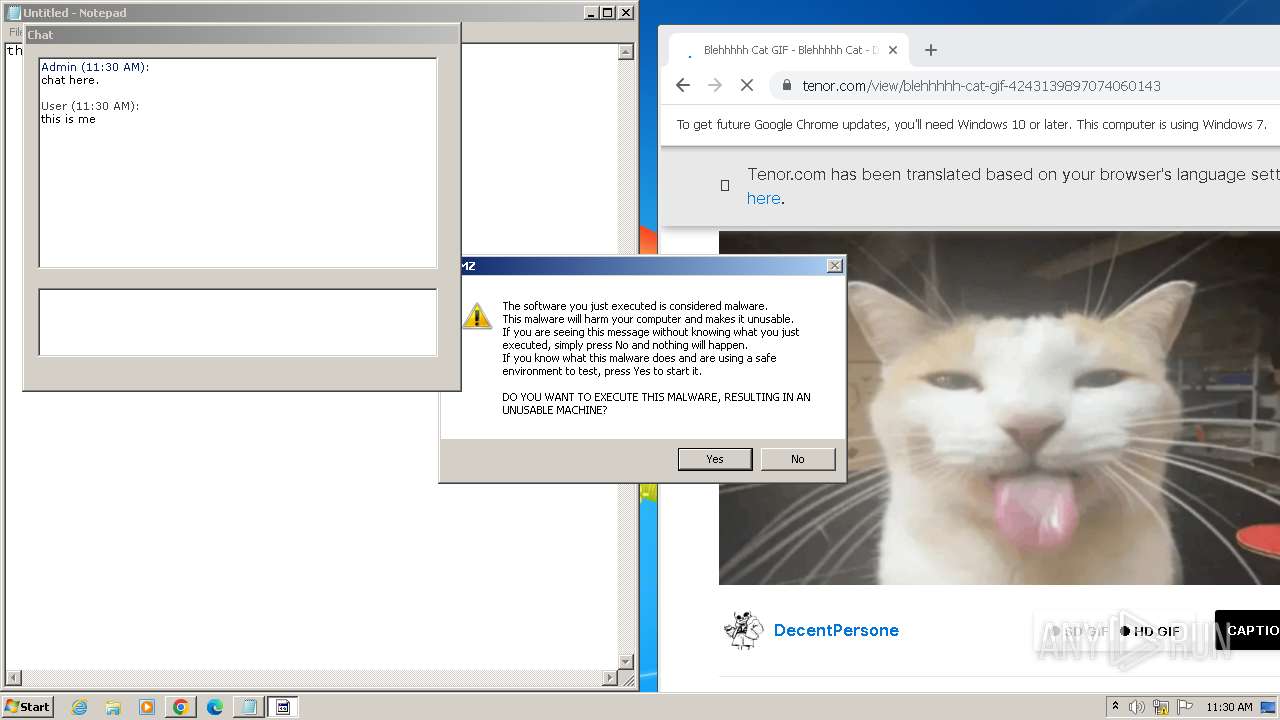
Task: Click the Notepad icon in the title bar
Action: point(14,13)
